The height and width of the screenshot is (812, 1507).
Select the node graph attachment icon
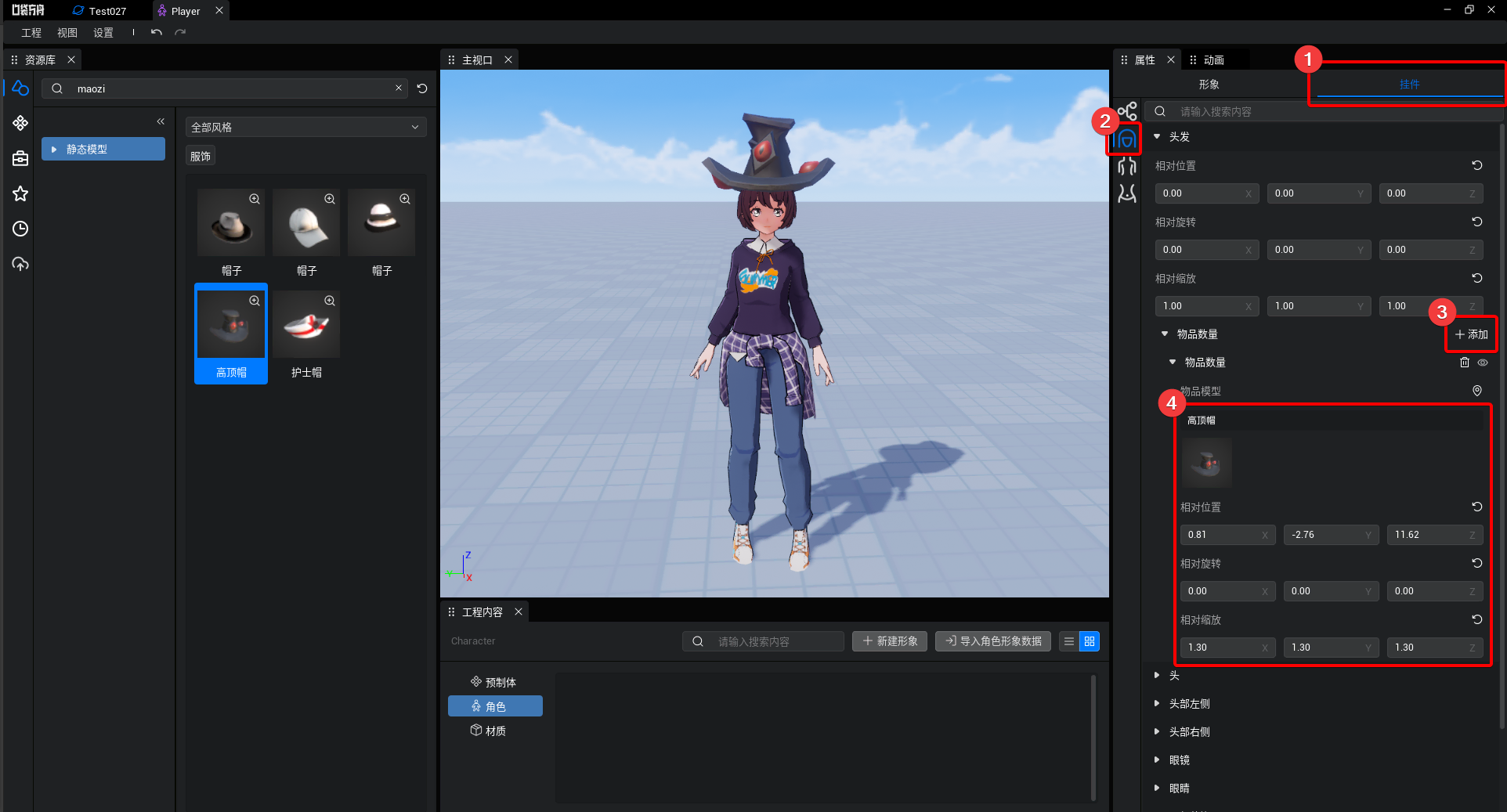click(1127, 111)
